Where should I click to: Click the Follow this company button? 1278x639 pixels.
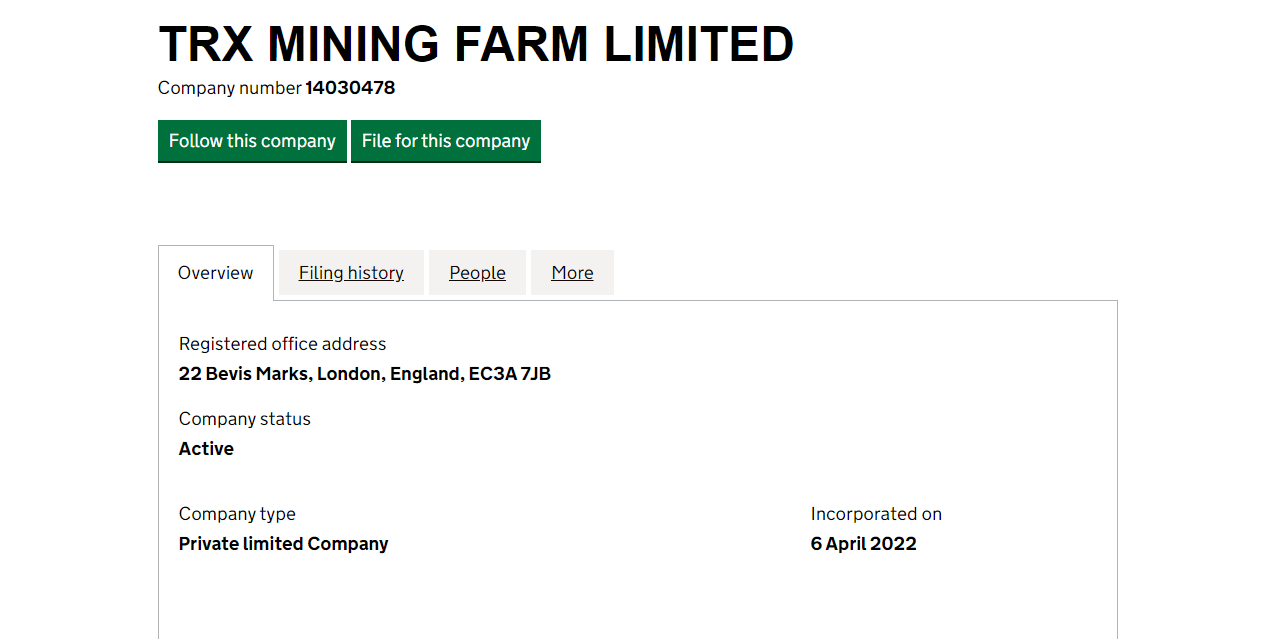252,141
